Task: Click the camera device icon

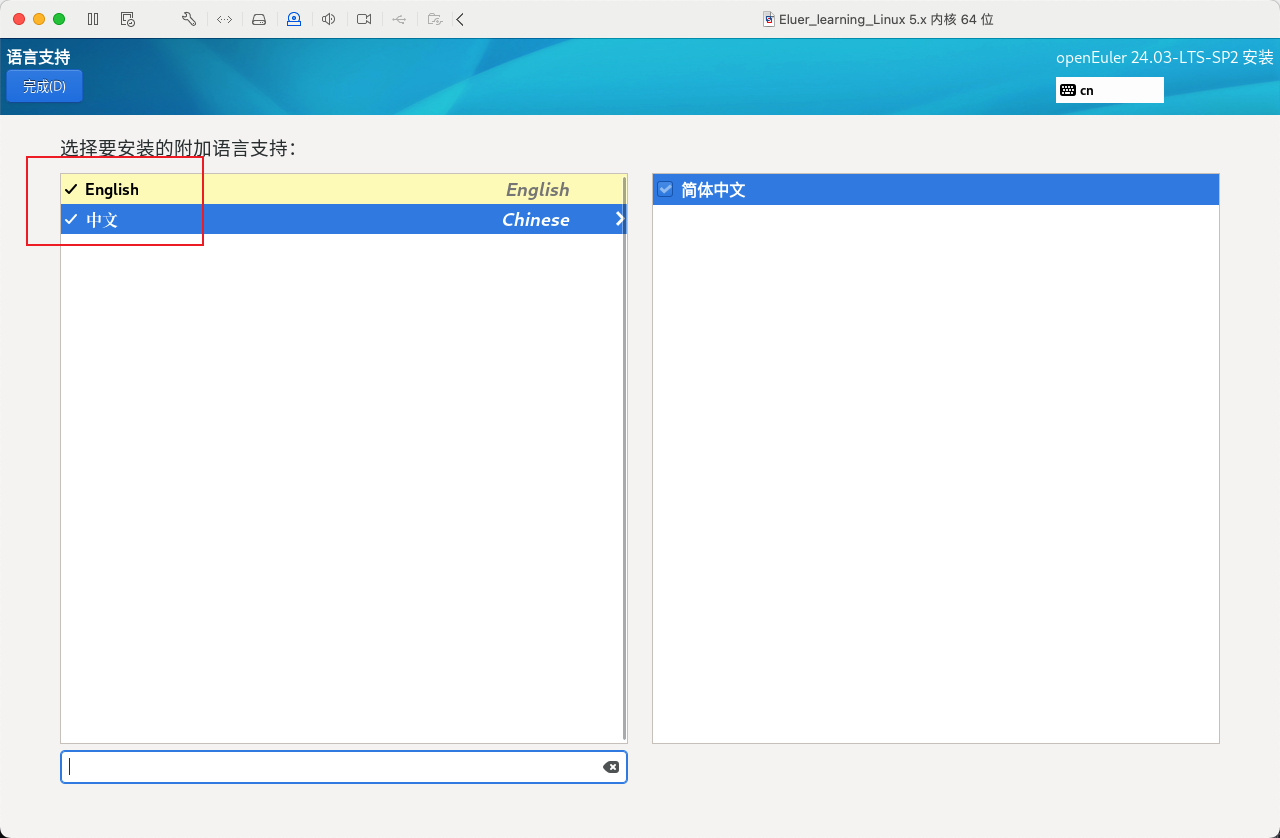Action: click(364, 19)
